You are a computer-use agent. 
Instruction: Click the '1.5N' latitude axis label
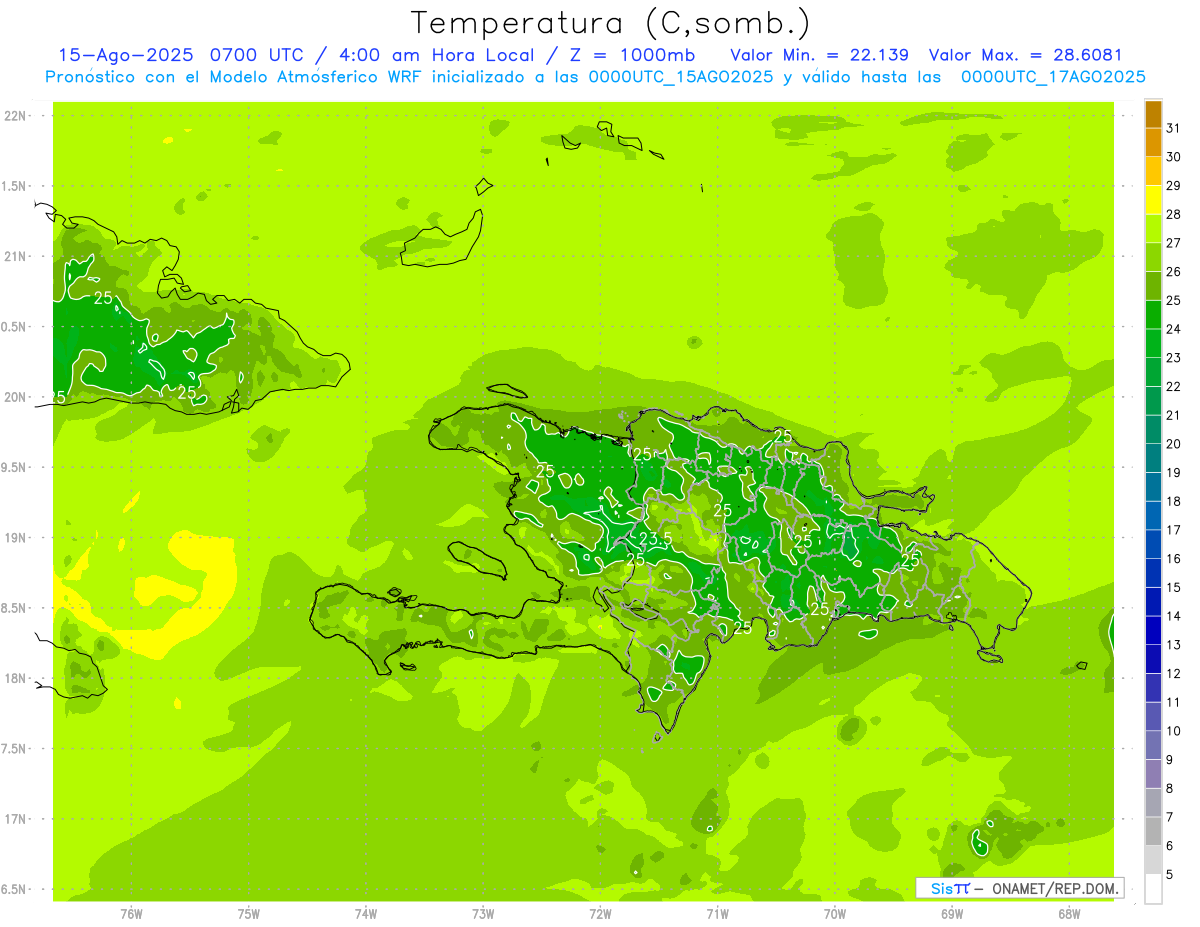(15, 187)
